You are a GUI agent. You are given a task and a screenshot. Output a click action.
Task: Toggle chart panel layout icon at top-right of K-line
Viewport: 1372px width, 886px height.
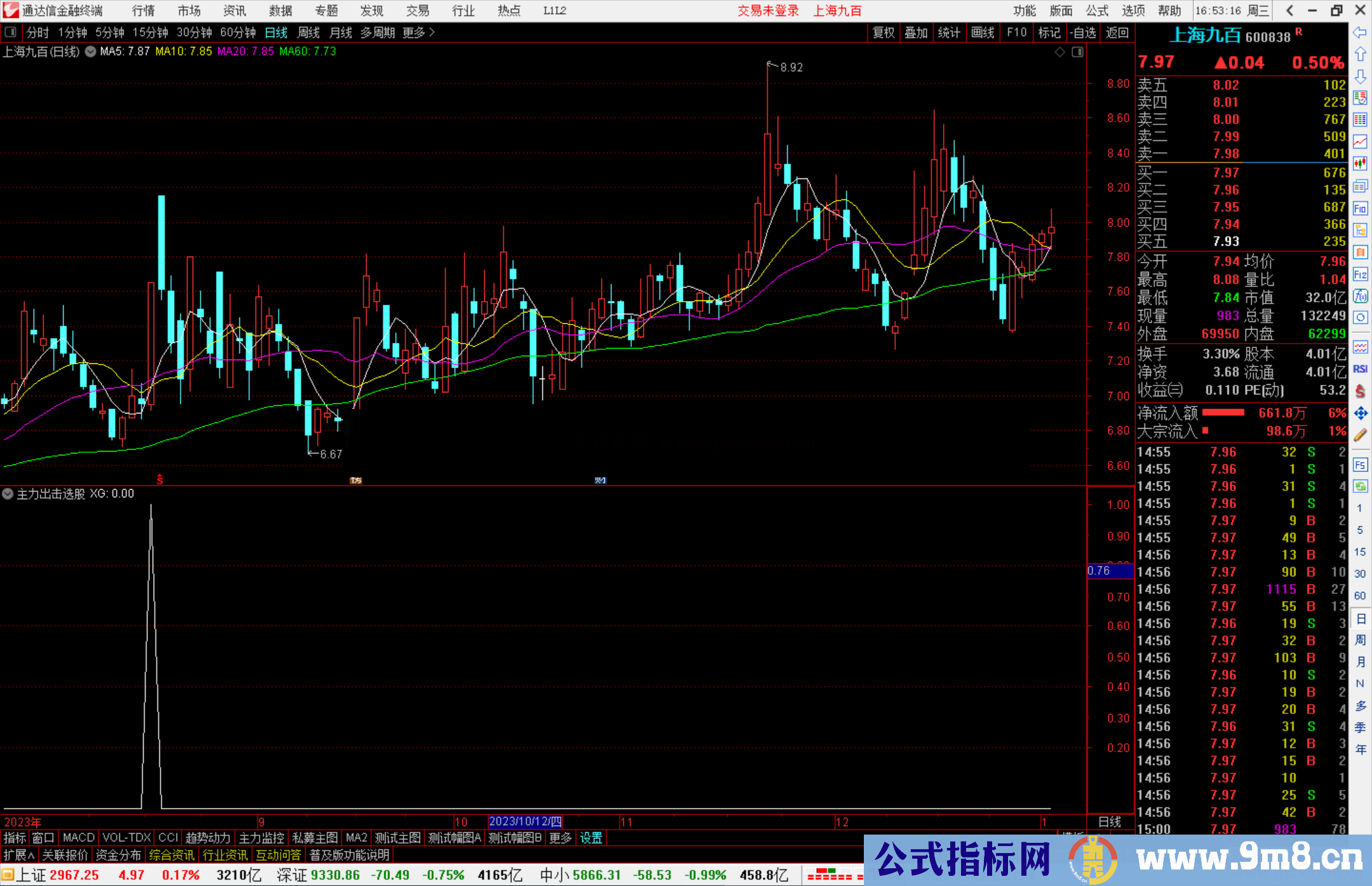click(1077, 52)
